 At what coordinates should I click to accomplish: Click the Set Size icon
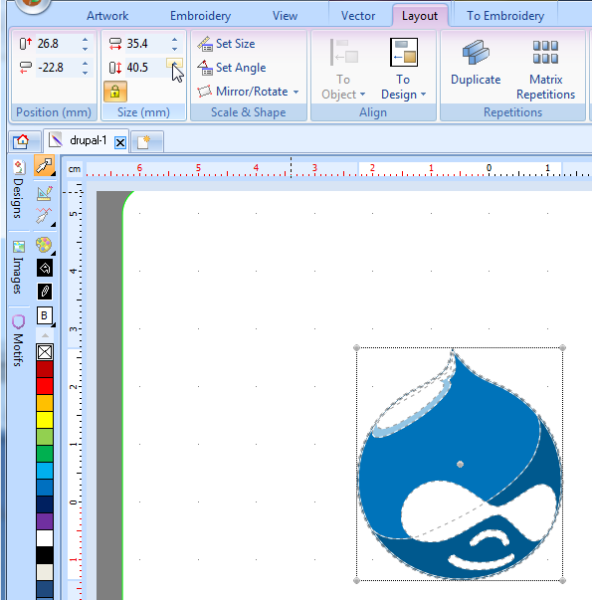pyautogui.click(x=205, y=44)
